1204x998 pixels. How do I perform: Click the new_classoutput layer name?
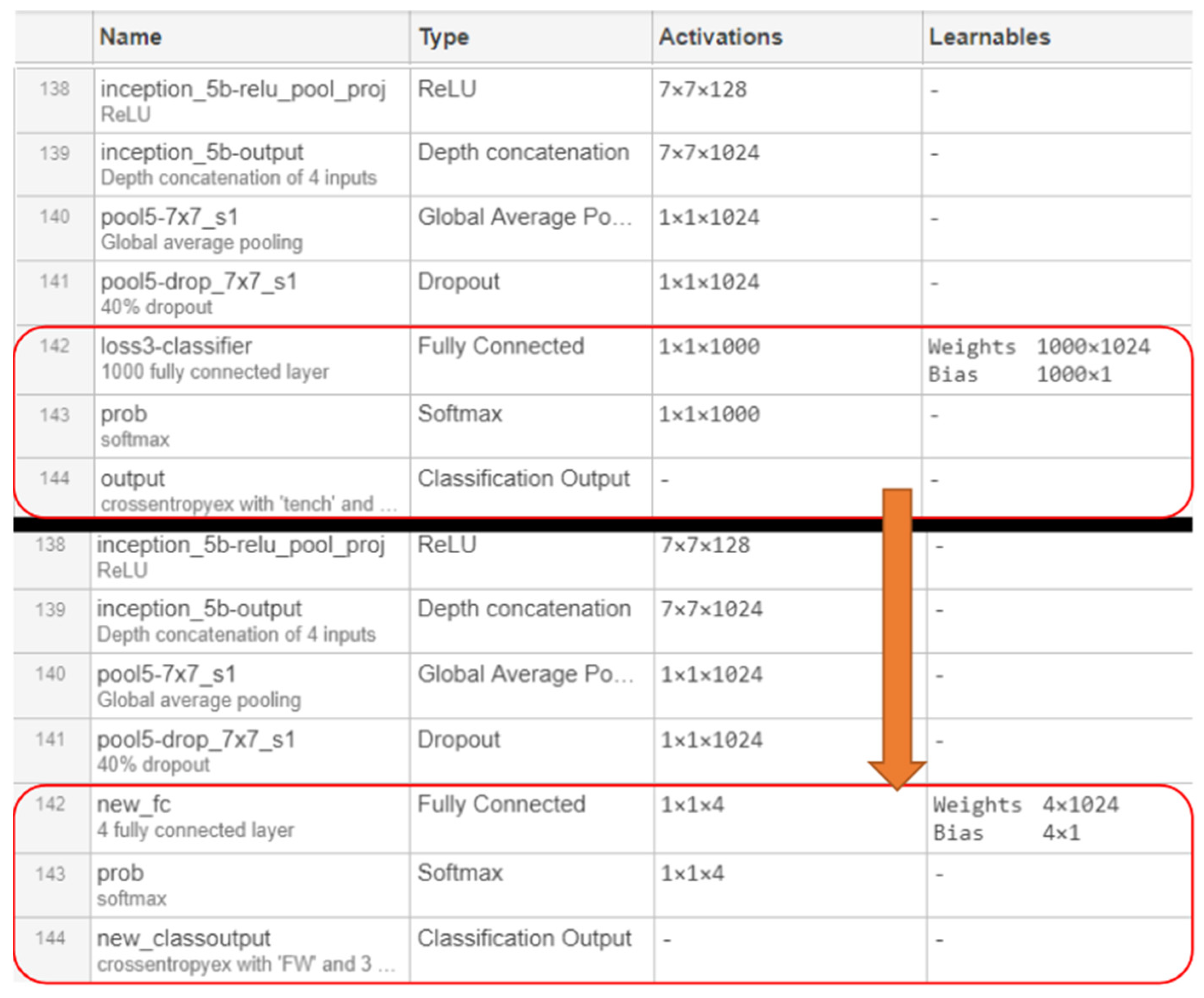[183, 938]
